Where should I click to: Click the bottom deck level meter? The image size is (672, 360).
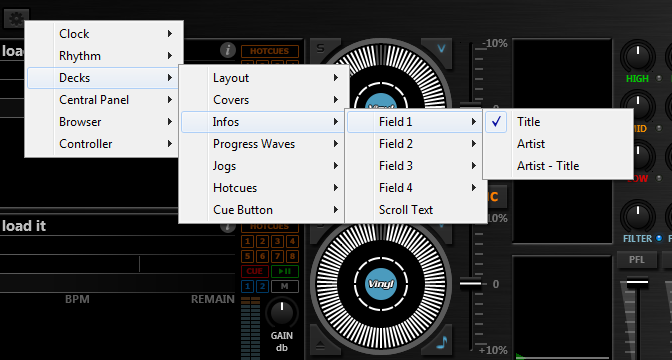click(x=250, y=328)
